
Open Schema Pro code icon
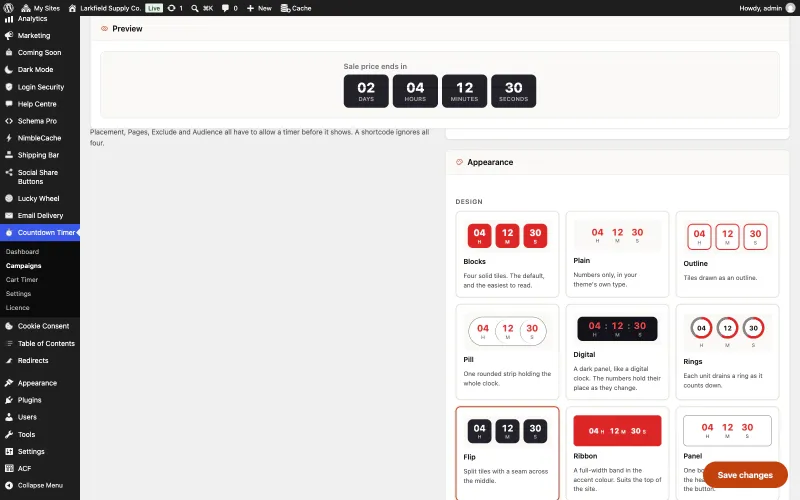coord(9,121)
